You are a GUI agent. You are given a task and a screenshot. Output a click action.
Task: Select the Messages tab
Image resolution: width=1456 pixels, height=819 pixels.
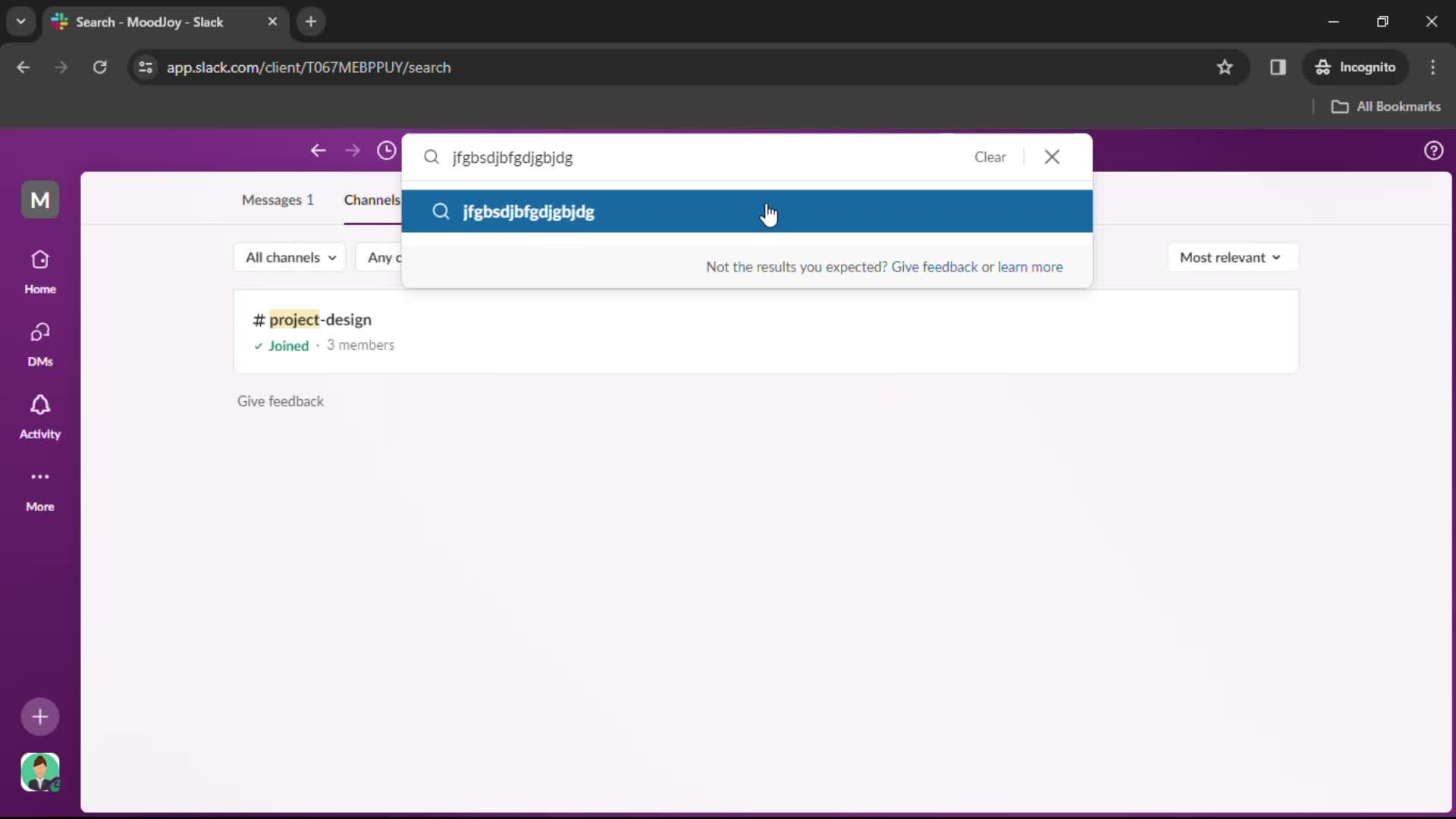tap(279, 199)
